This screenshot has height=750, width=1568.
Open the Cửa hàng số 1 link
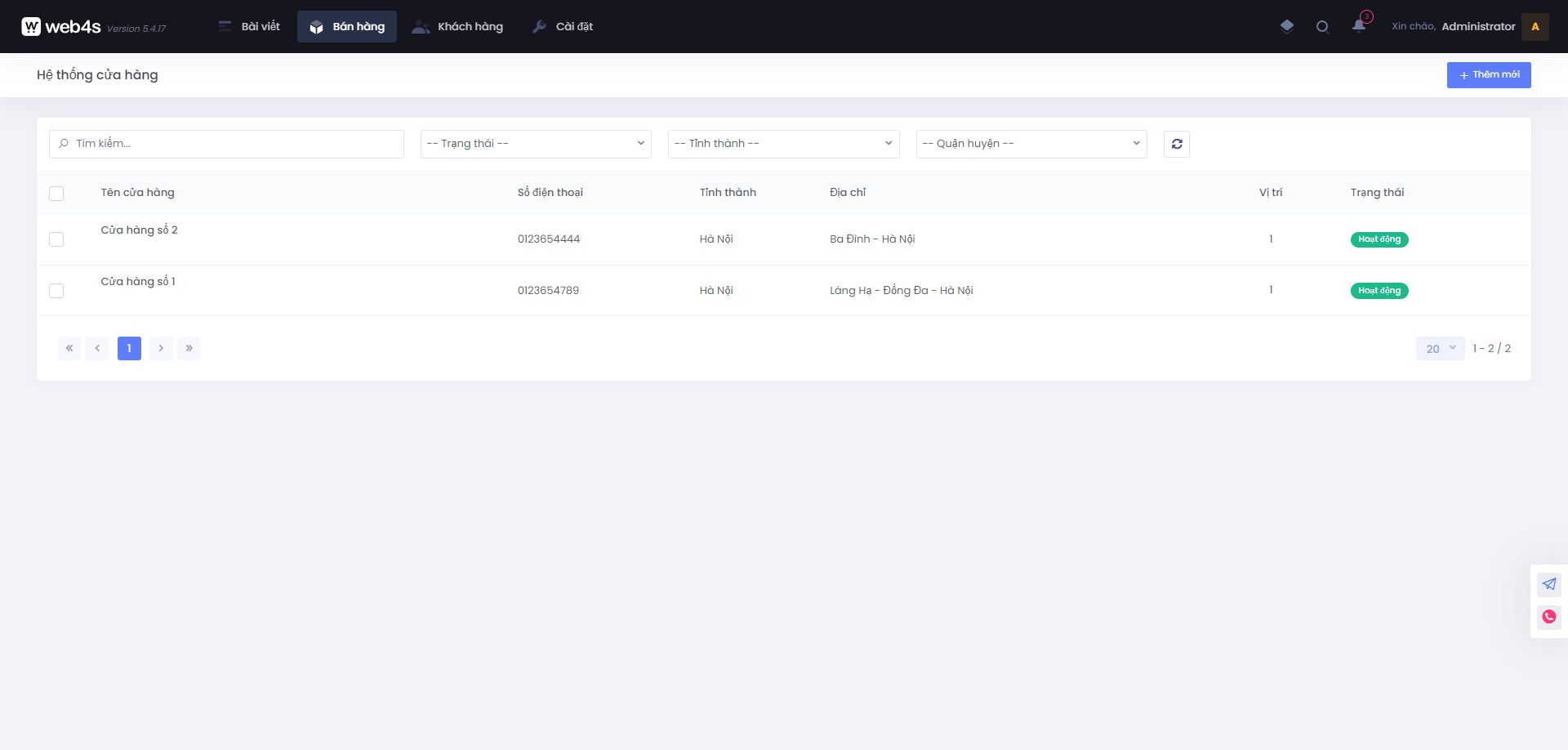point(138,281)
